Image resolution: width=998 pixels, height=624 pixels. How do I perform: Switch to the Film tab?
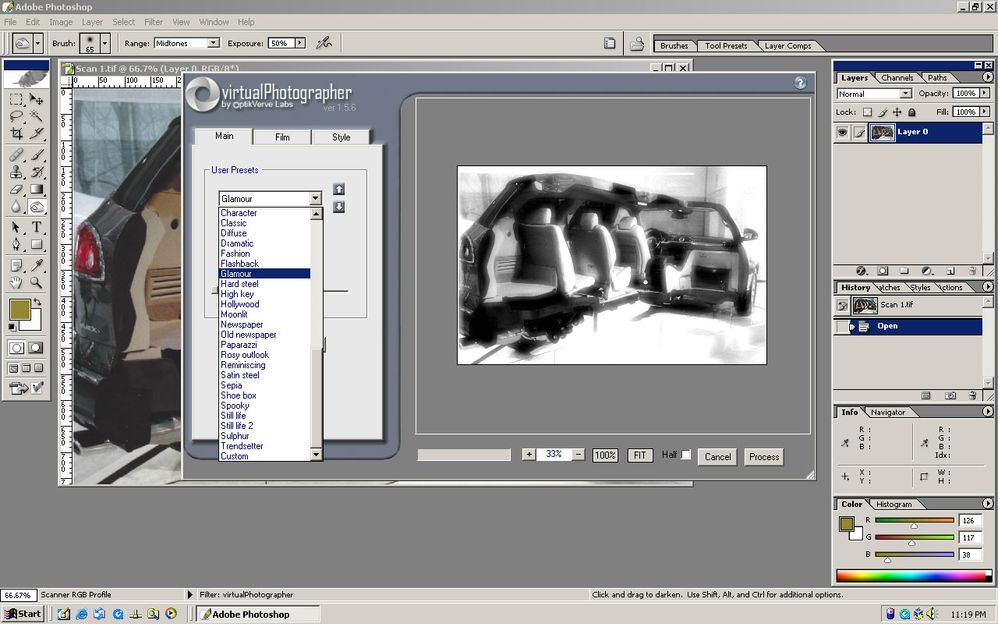tap(282, 137)
